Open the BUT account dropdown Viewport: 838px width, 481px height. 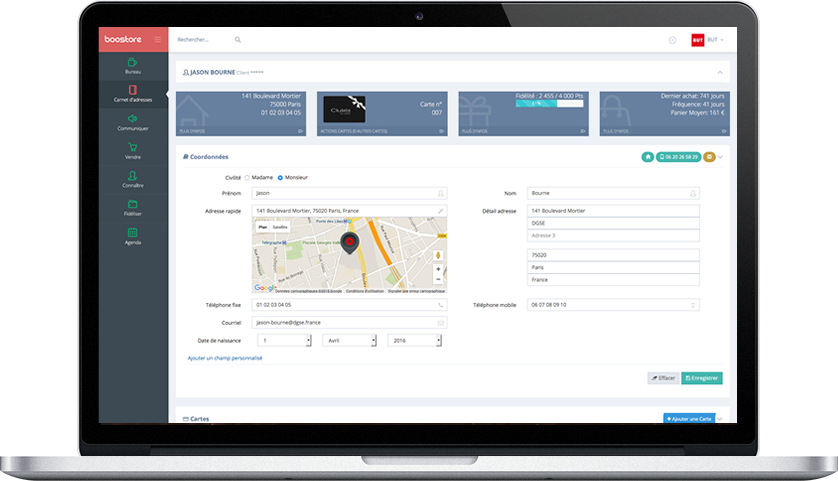[x=716, y=40]
